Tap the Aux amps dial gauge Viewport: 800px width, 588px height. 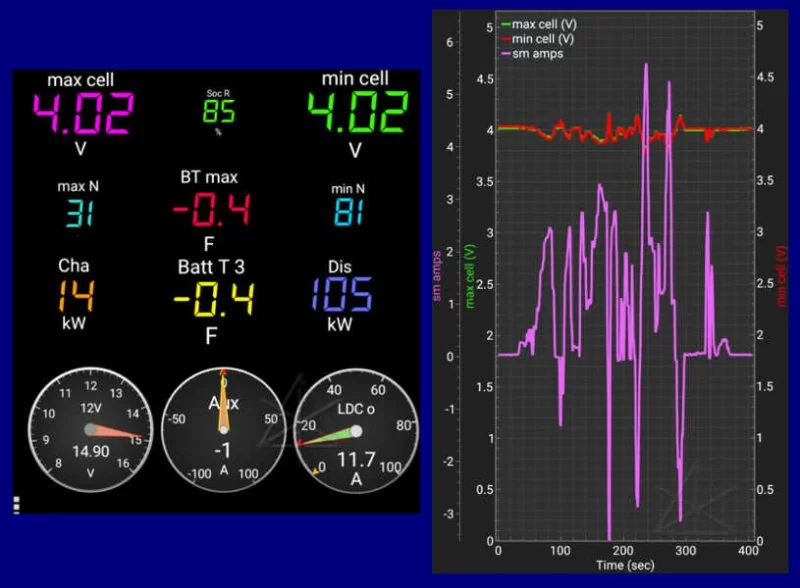click(x=223, y=429)
